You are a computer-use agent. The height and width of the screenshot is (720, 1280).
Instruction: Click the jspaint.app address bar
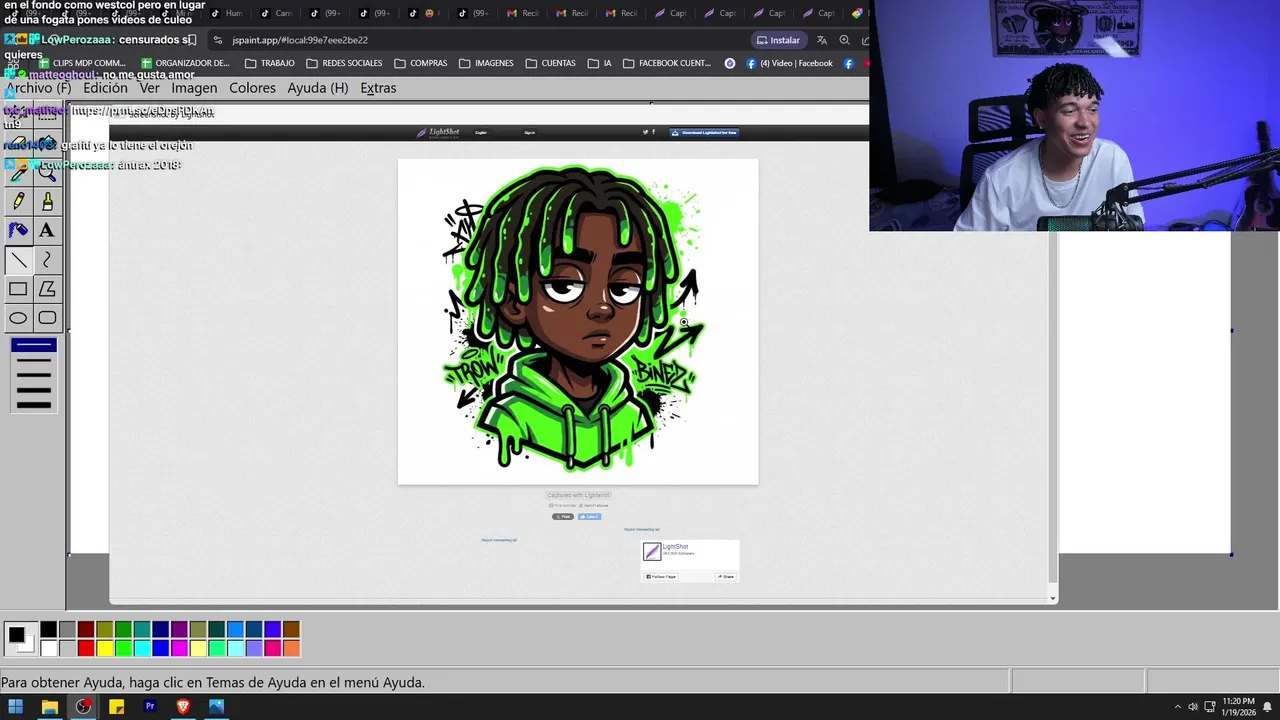tap(480, 40)
